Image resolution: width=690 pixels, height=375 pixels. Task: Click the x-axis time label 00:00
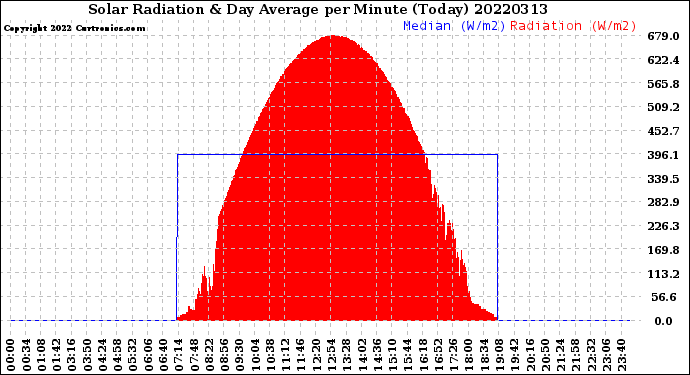tap(11, 355)
